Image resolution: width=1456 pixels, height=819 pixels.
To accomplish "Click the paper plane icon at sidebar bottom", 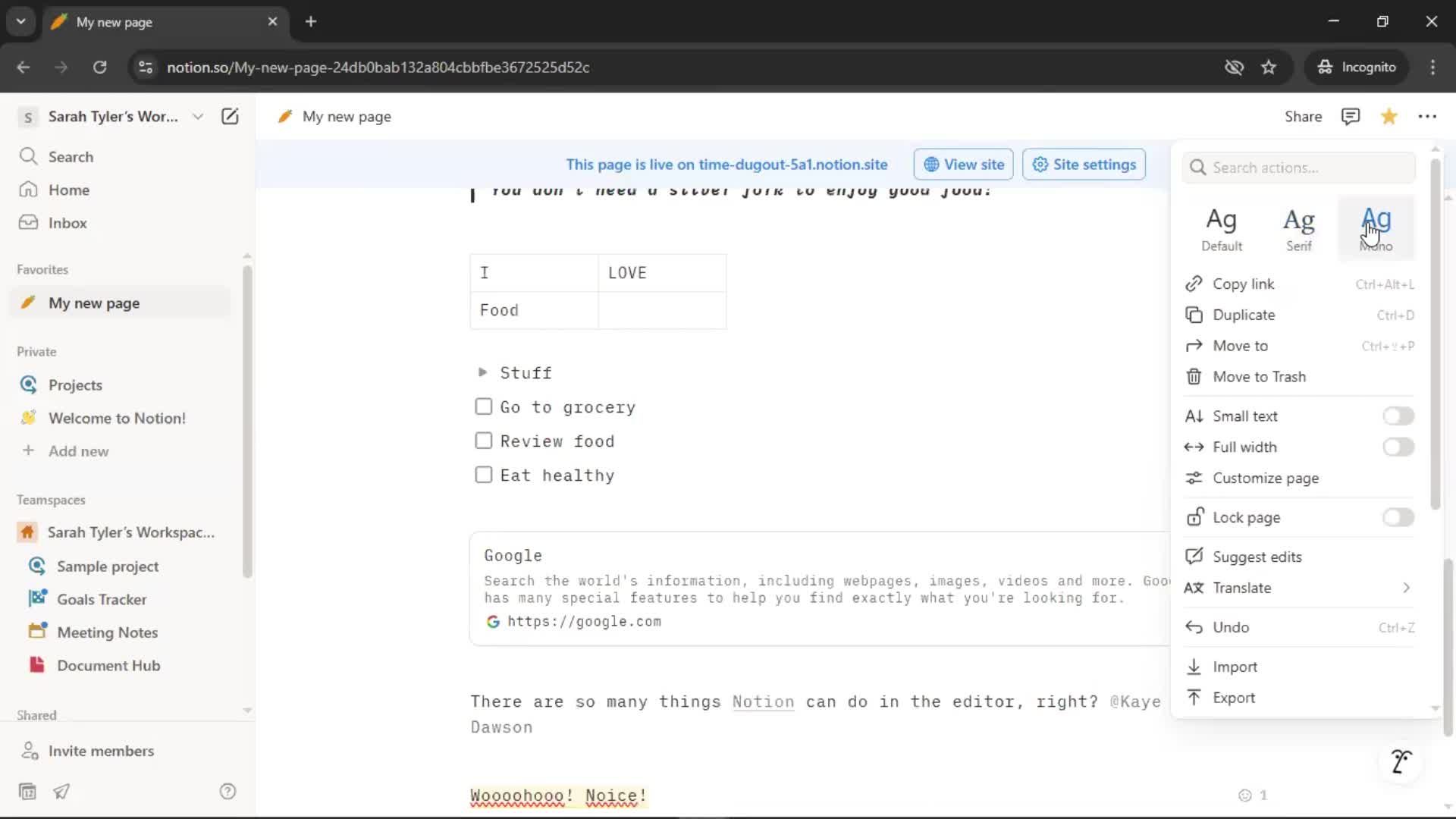I will (x=61, y=792).
